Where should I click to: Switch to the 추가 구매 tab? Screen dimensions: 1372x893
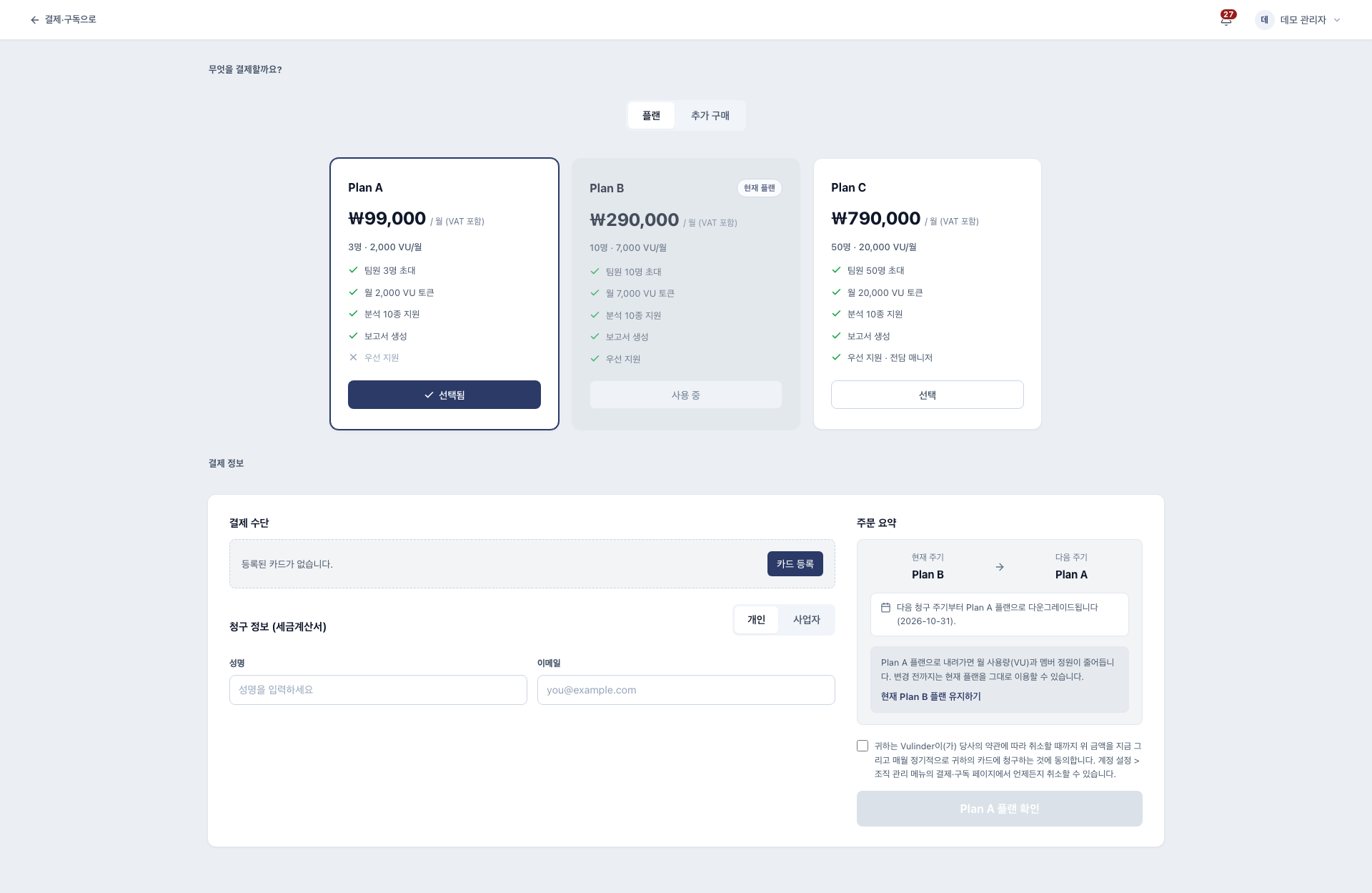[x=710, y=115]
